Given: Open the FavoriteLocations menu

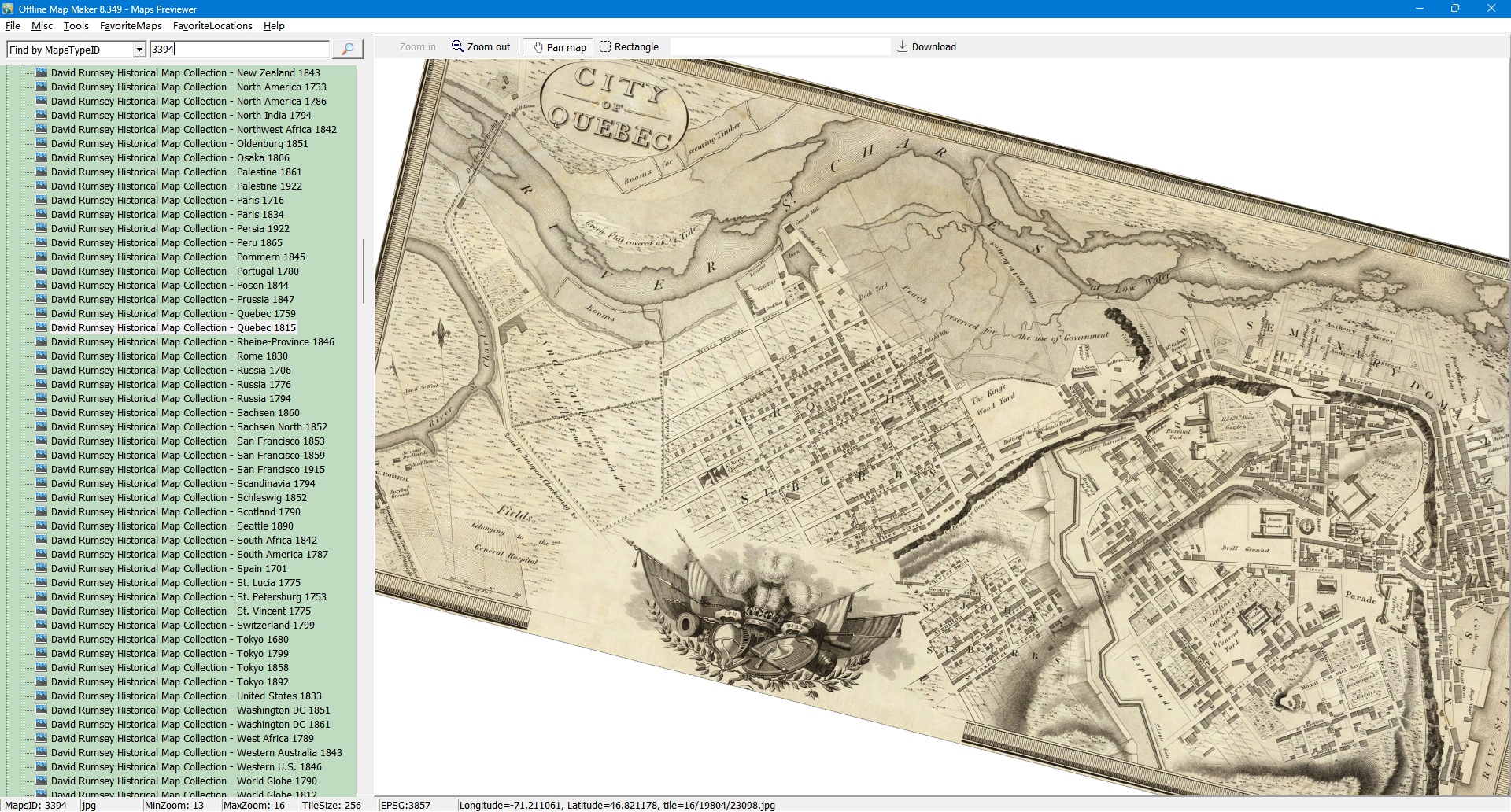Looking at the screenshot, I should coord(212,26).
